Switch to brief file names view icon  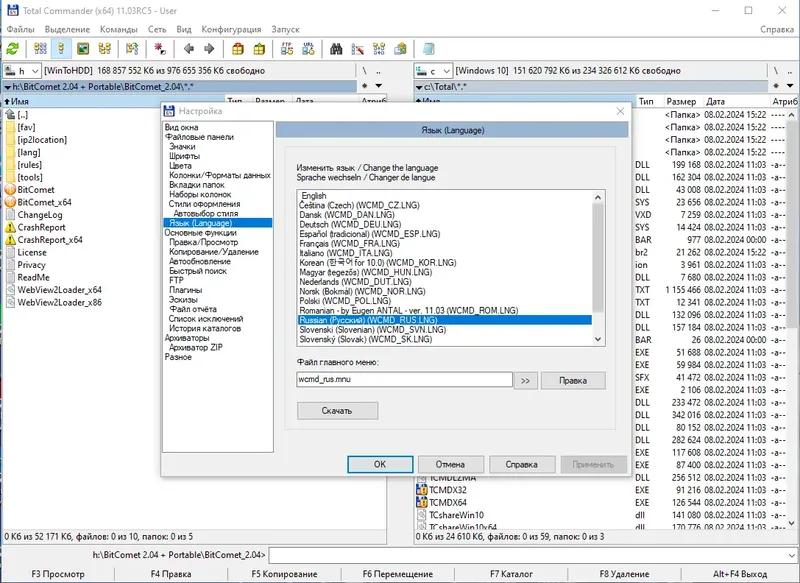40,49
